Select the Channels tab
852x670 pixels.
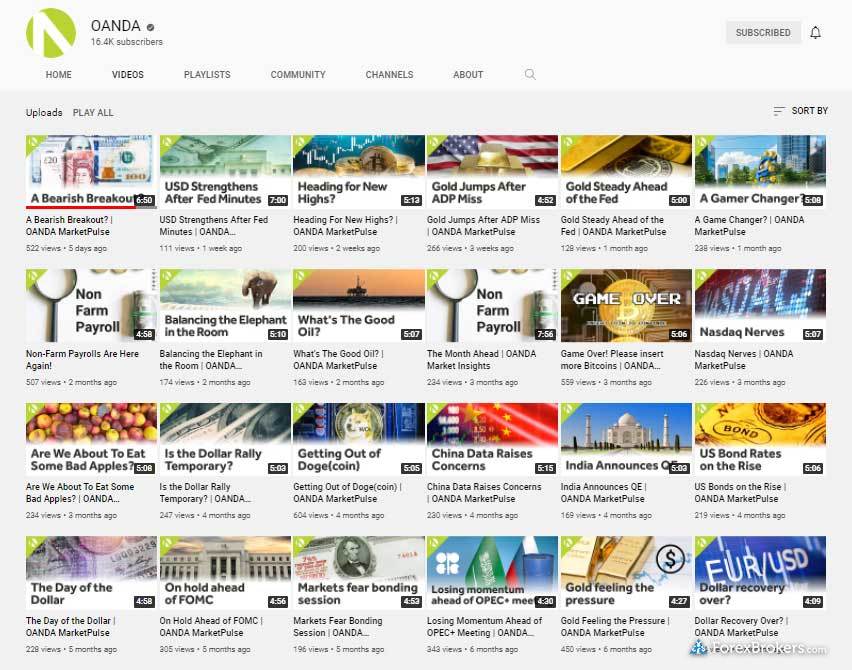(x=389, y=75)
